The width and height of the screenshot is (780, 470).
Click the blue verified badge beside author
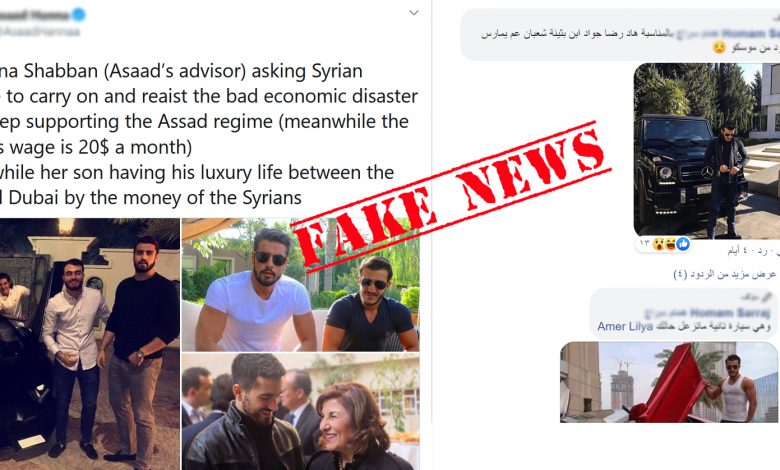[79, 15]
